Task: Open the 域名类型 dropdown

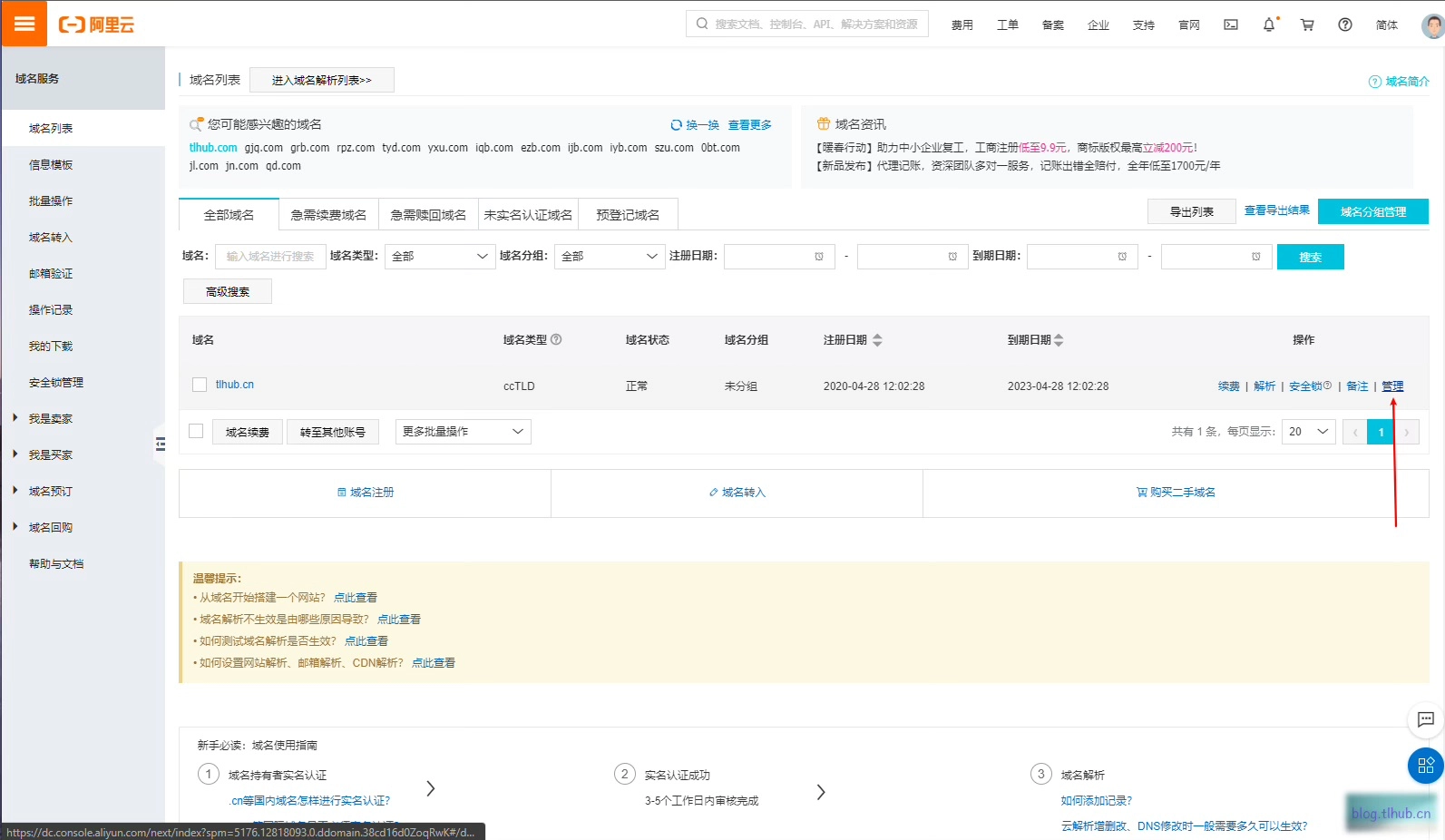Action: [x=440, y=257]
